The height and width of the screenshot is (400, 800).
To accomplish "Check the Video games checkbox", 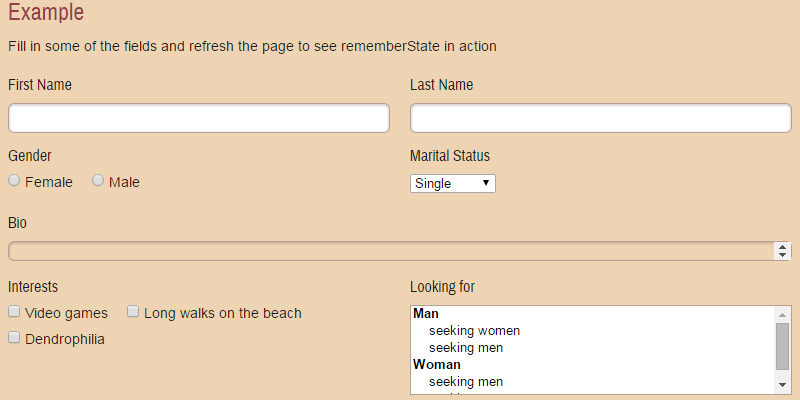I will point(14,312).
